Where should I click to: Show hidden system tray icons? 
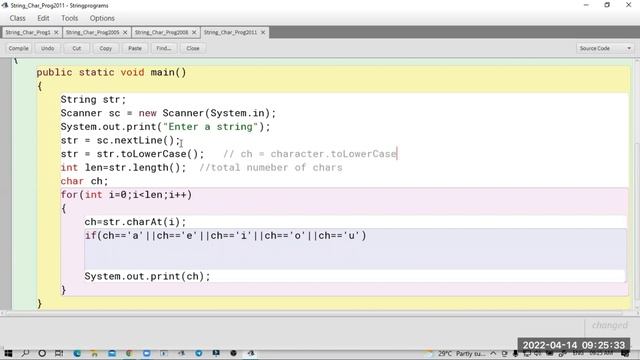(x=493, y=353)
